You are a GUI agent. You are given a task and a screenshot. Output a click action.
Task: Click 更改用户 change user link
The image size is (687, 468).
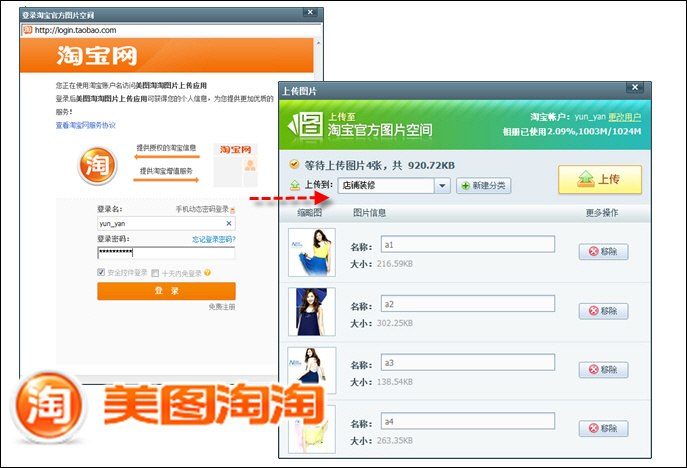pyautogui.click(x=624, y=117)
